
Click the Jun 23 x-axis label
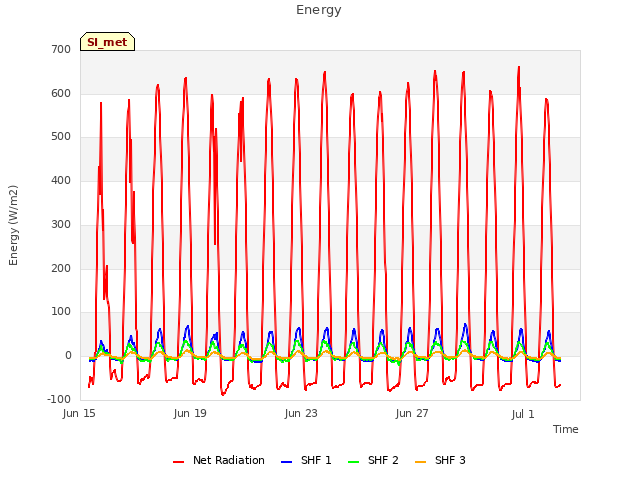click(x=301, y=413)
